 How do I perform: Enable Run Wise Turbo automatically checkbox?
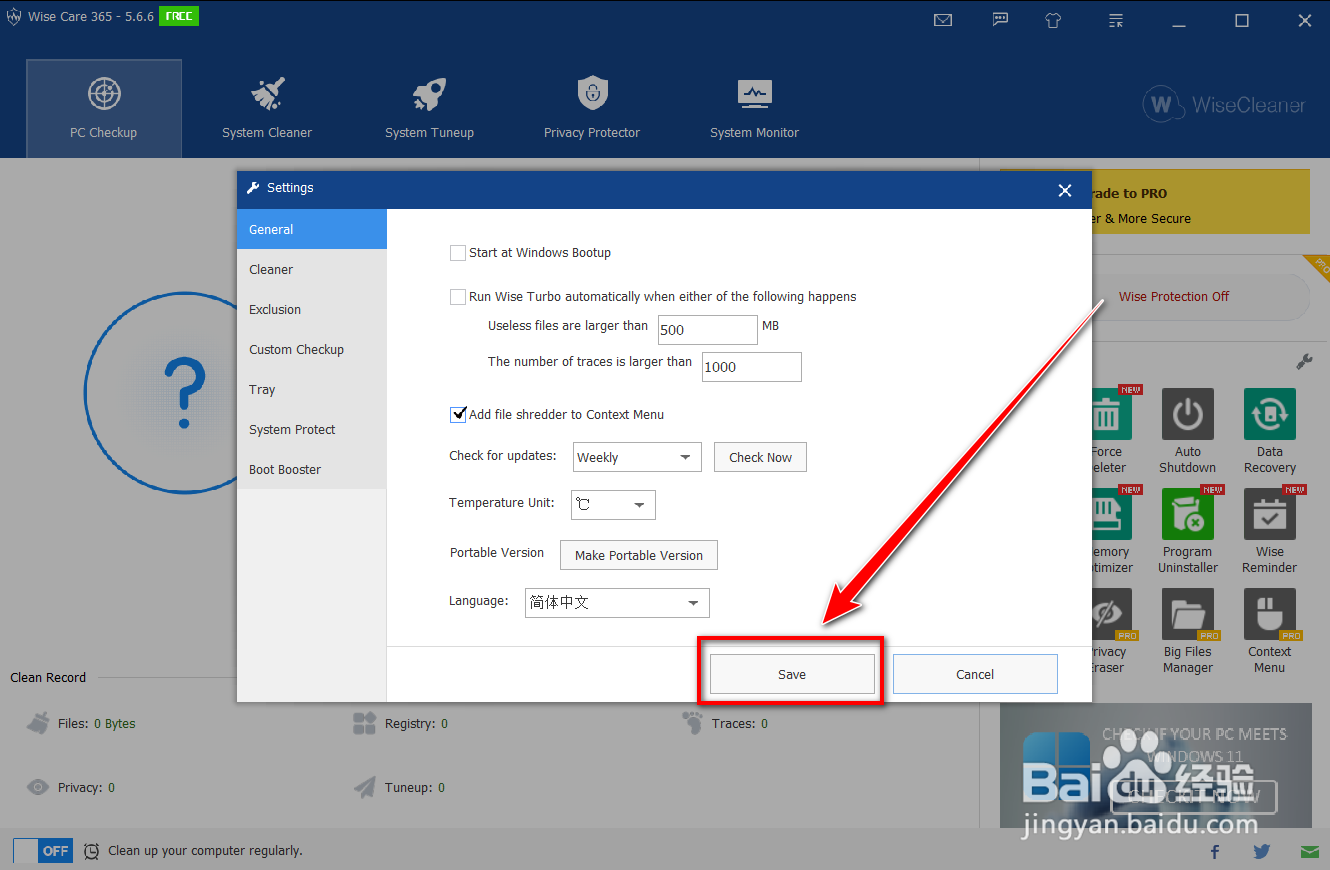coord(458,297)
